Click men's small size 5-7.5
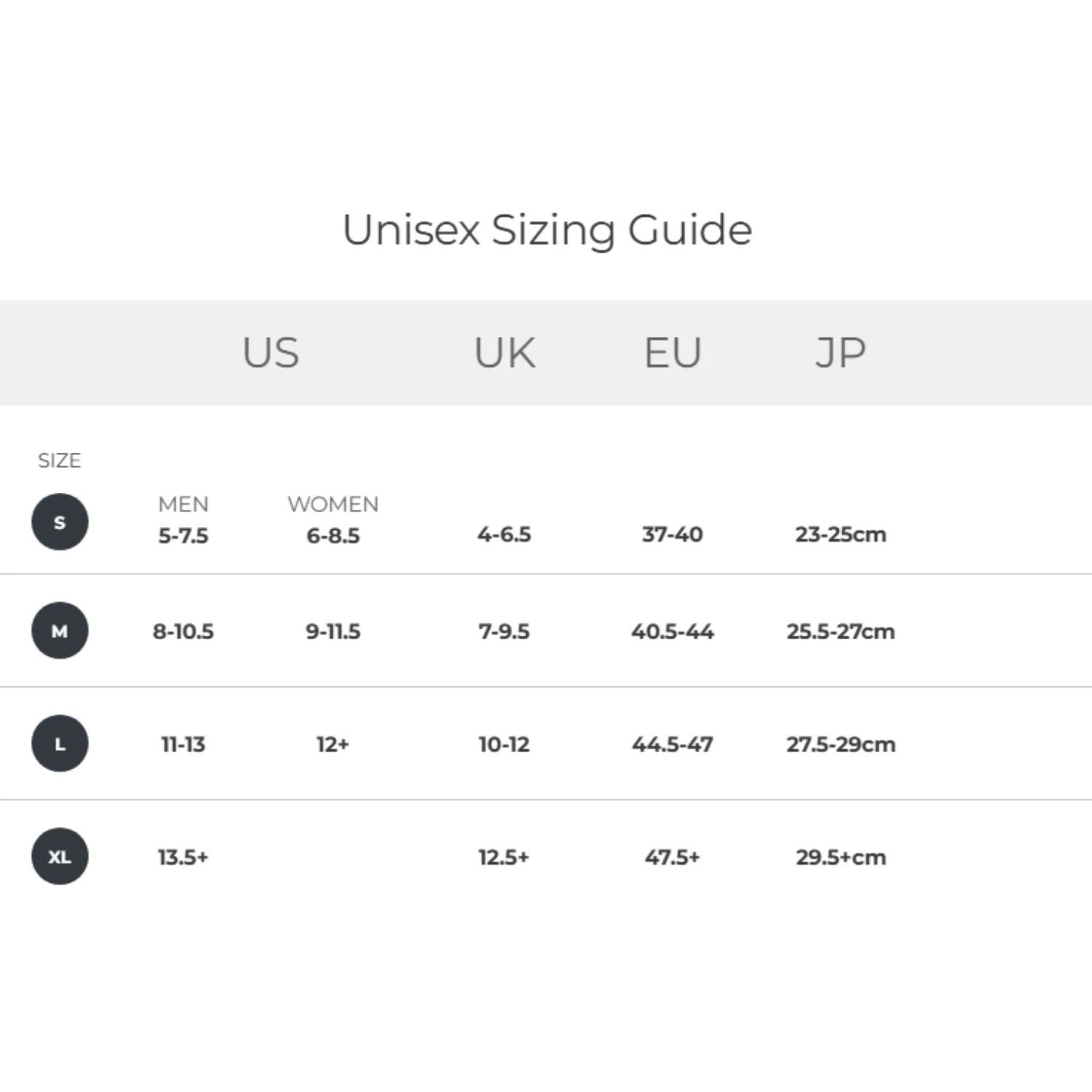 [183, 536]
